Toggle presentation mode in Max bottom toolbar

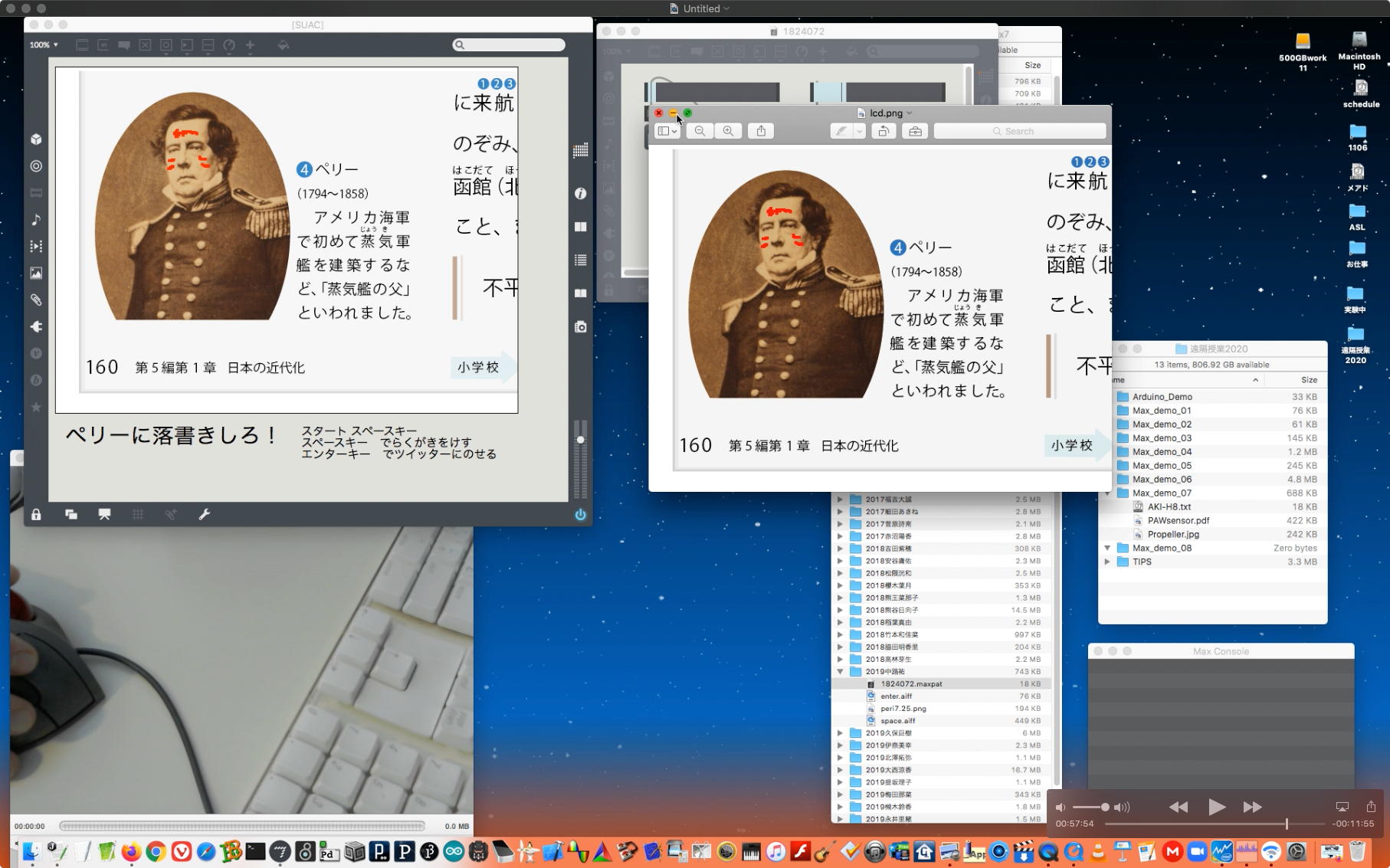[105, 515]
